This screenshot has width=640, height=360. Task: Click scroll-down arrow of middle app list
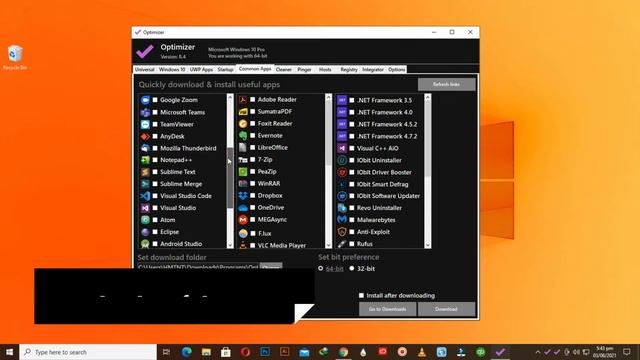click(329, 245)
